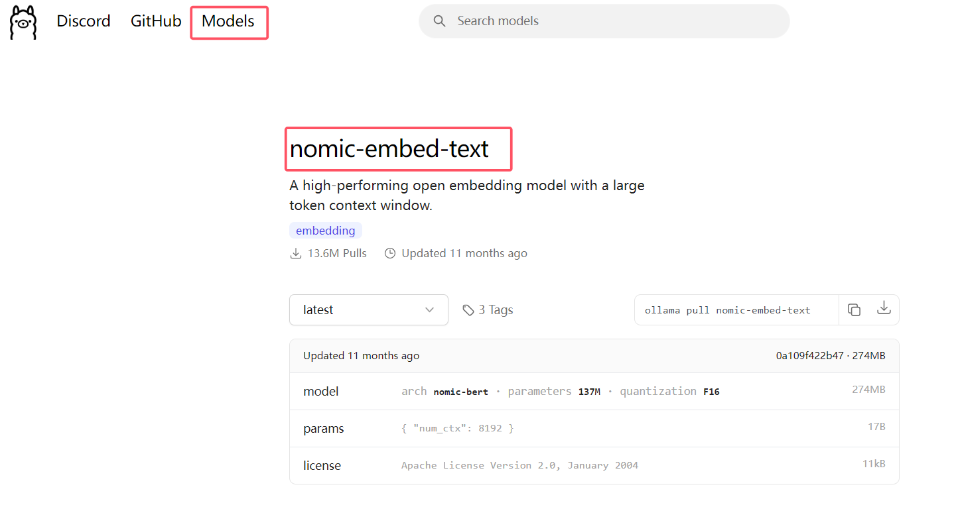Viewport: 975px width, 523px height.
Task: Click the clock icon beside Updated 11 months ago
Action: tap(390, 254)
